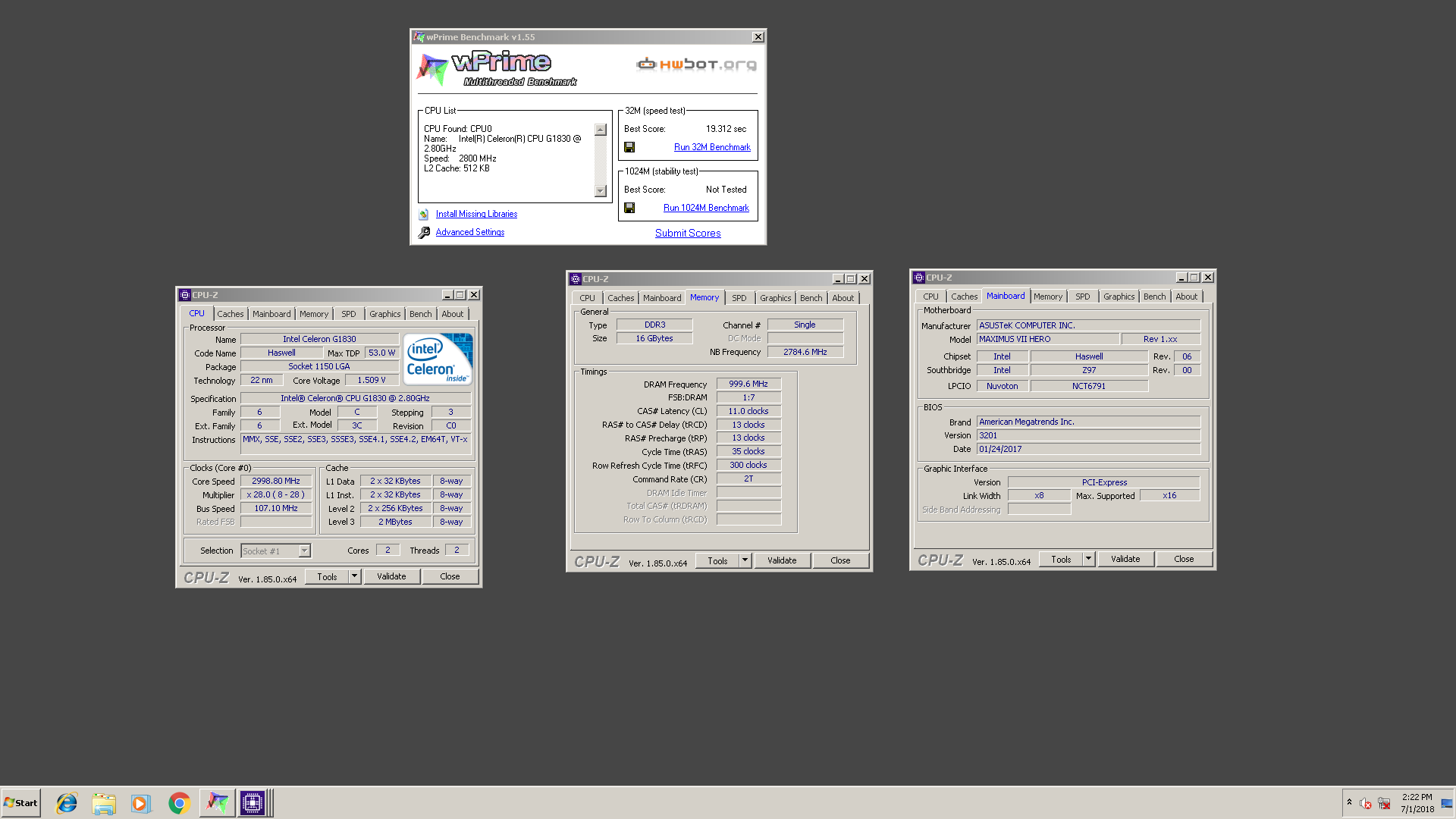
Task: Expand Tools dropdown arrow in CPU window
Action: click(x=354, y=576)
